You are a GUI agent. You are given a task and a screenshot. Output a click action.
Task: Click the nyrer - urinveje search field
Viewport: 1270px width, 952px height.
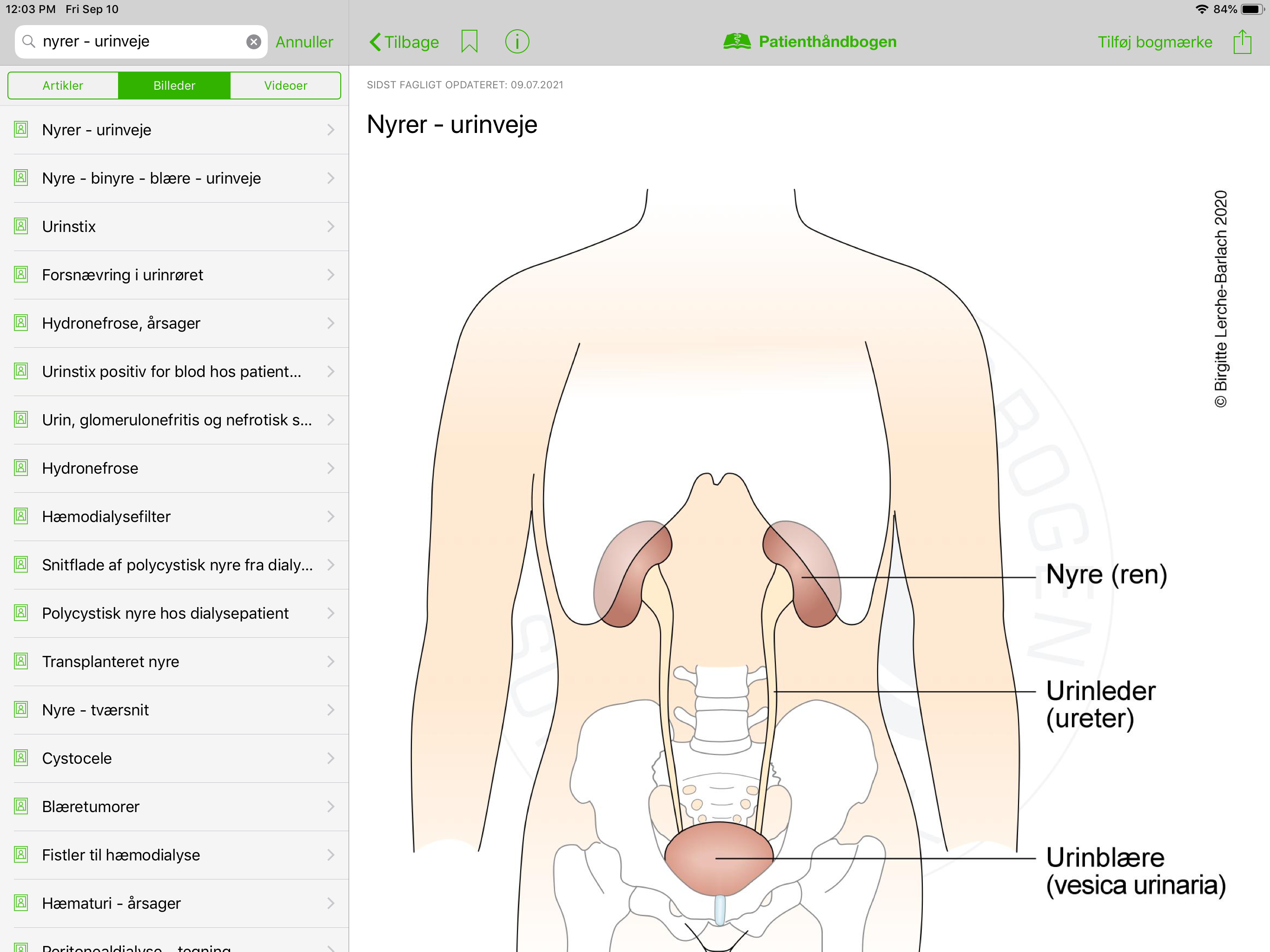141,42
